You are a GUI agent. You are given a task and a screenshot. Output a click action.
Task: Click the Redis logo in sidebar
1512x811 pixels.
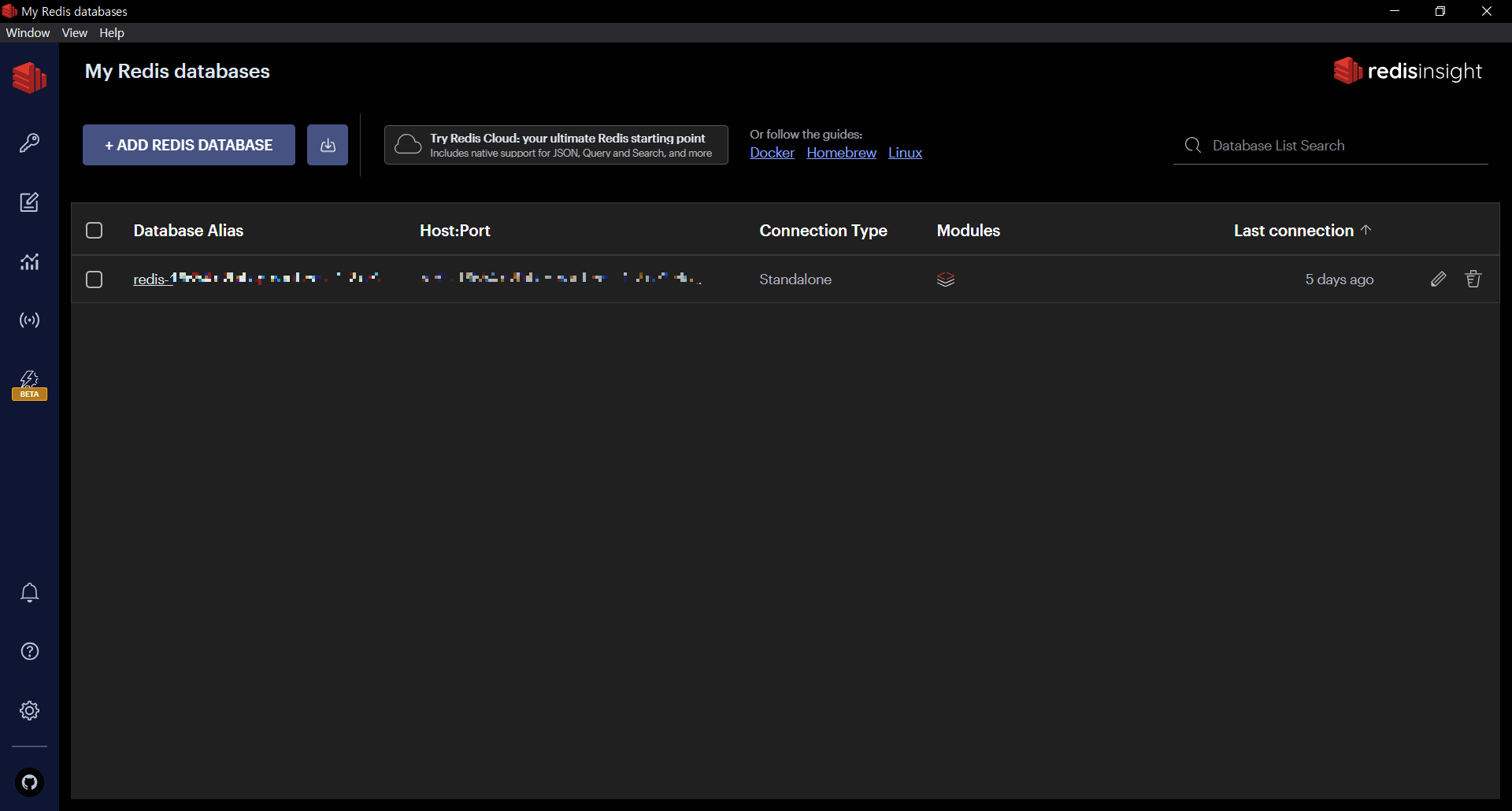tap(29, 77)
